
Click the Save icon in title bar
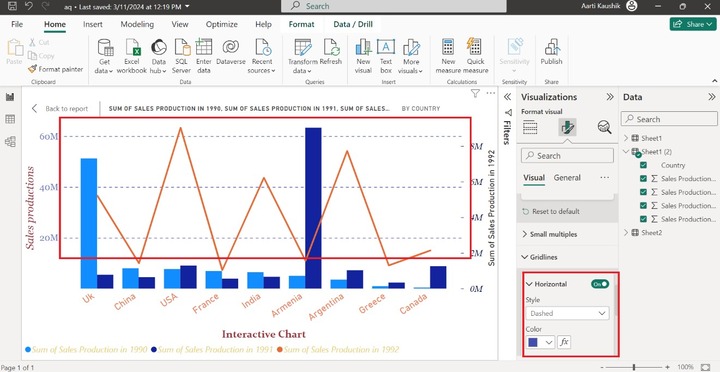[12, 6]
